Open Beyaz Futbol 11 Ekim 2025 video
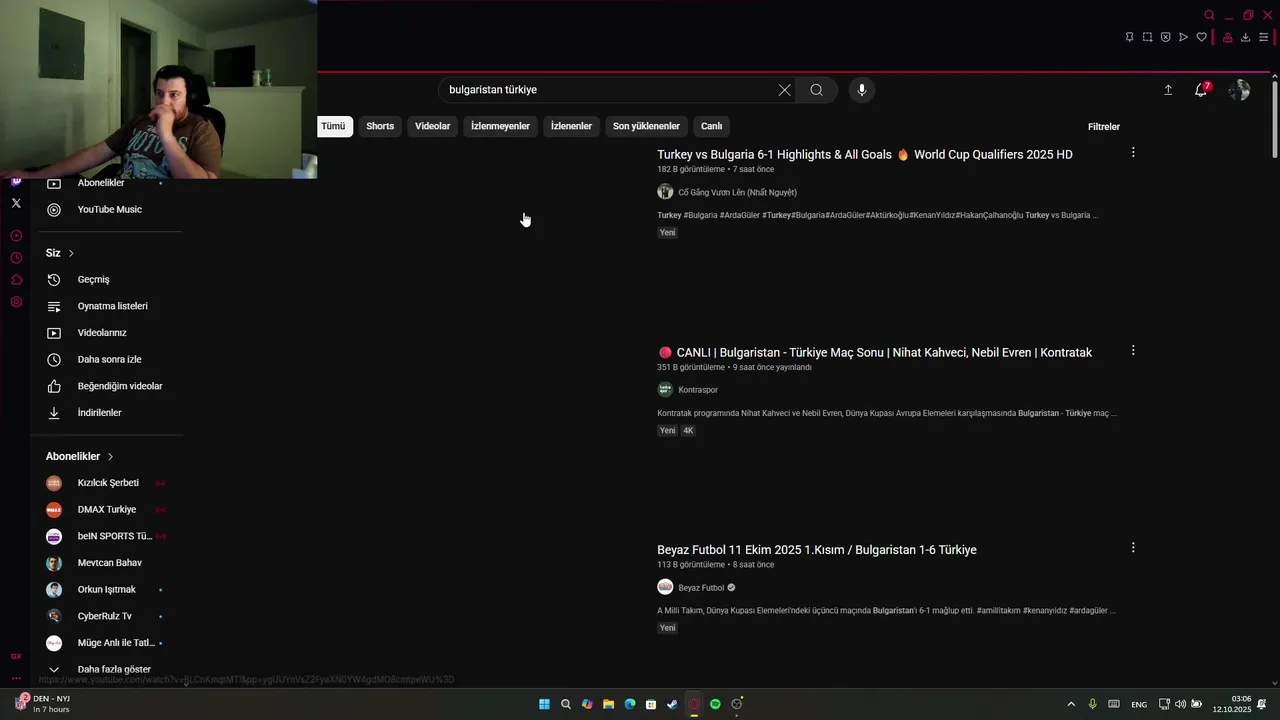Image resolution: width=1280 pixels, height=720 pixels. [x=817, y=550]
